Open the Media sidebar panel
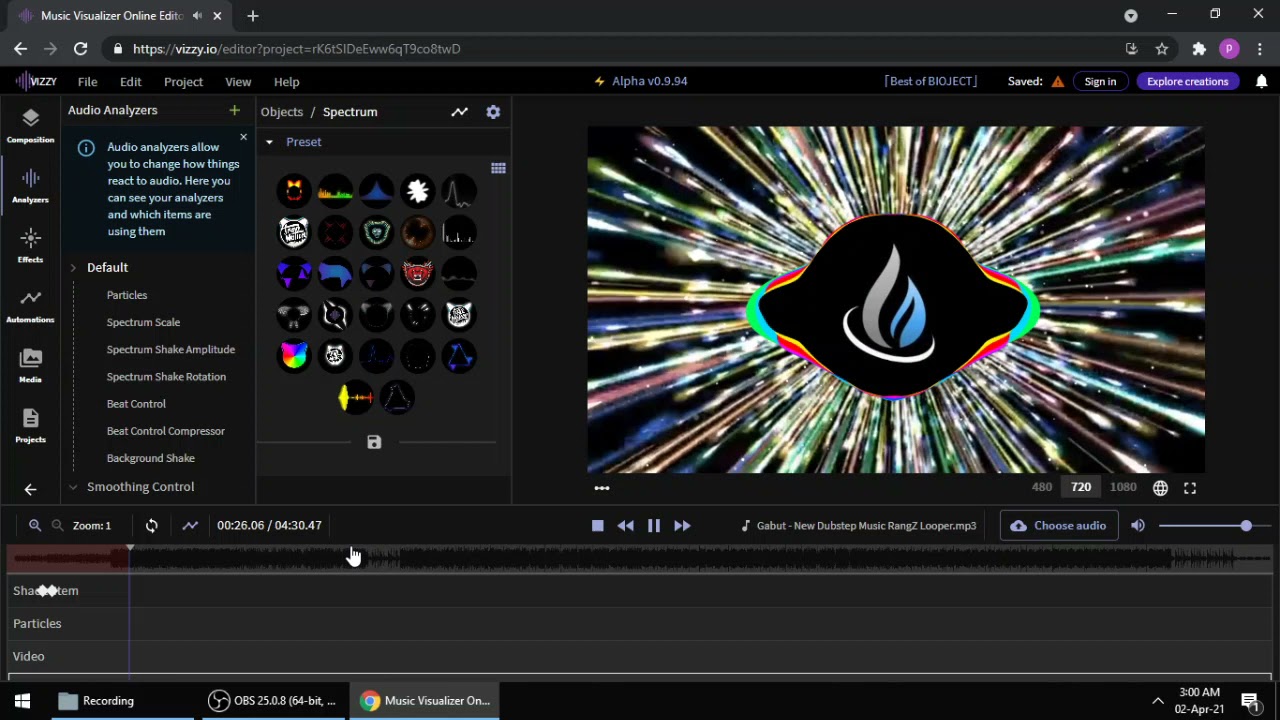Image resolution: width=1280 pixels, height=720 pixels. [x=30, y=365]
